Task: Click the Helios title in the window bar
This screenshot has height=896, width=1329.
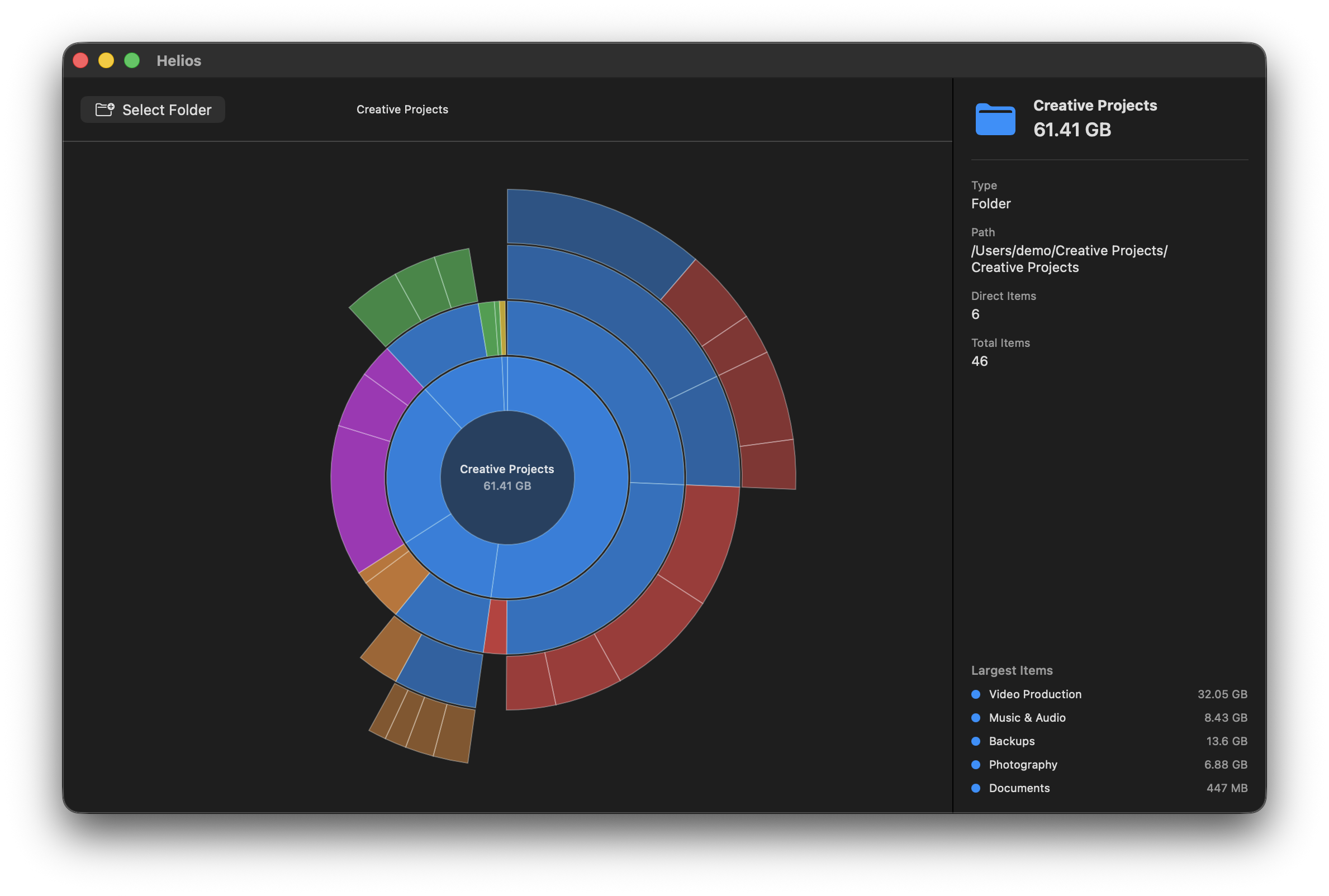Action: coord(179,60)
